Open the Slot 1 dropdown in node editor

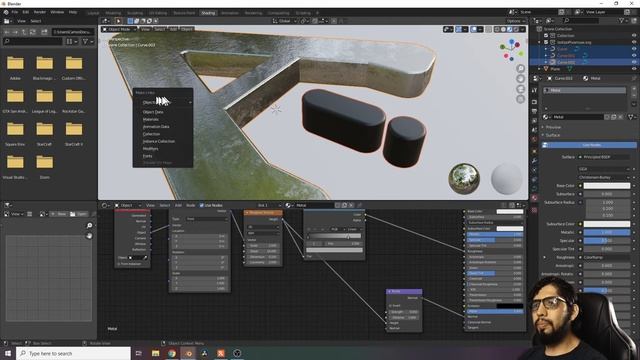click(x=269, y=205)
